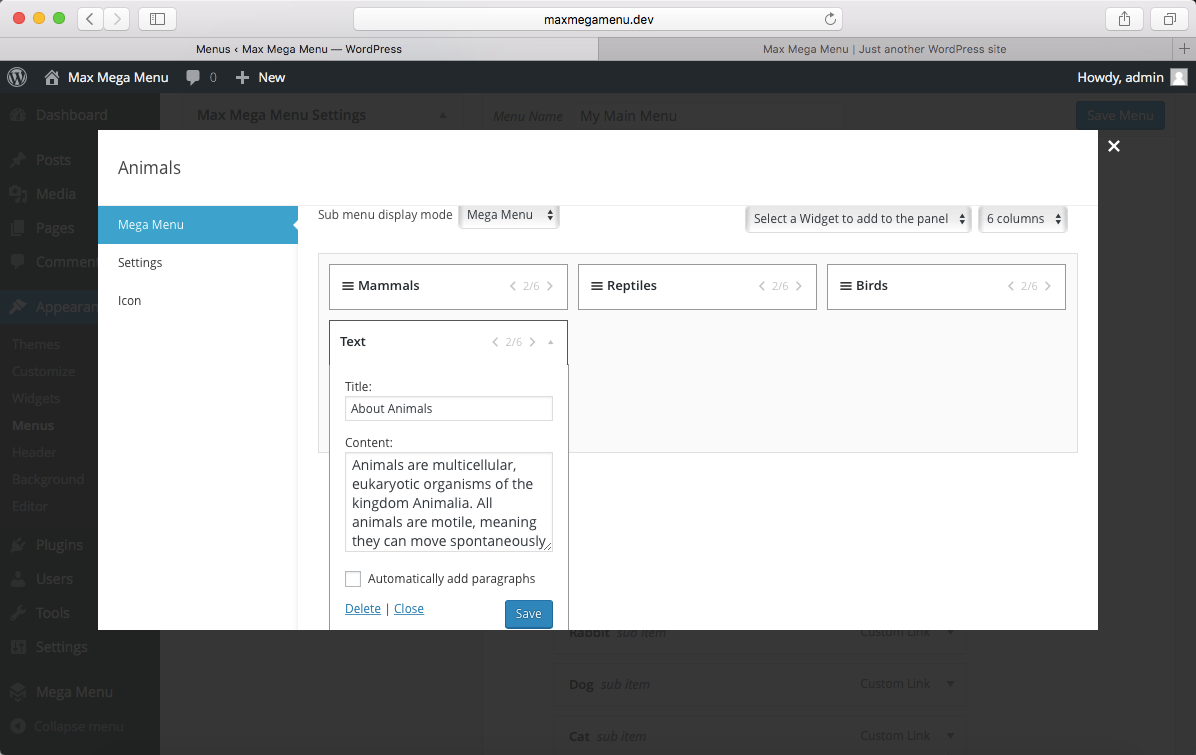
Task: Switch to the Just another WordPress site tab
Action: tap(885, 49)
